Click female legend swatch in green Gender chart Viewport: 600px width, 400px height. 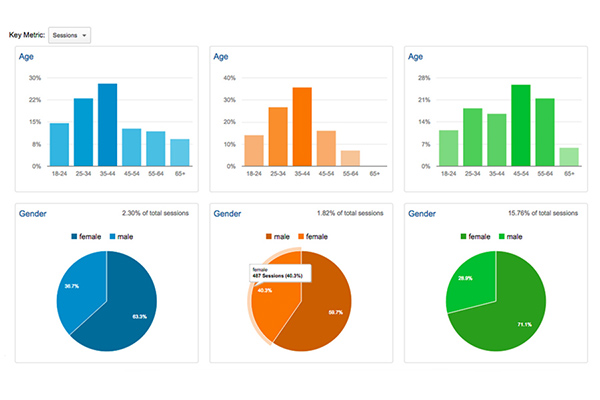462,236
